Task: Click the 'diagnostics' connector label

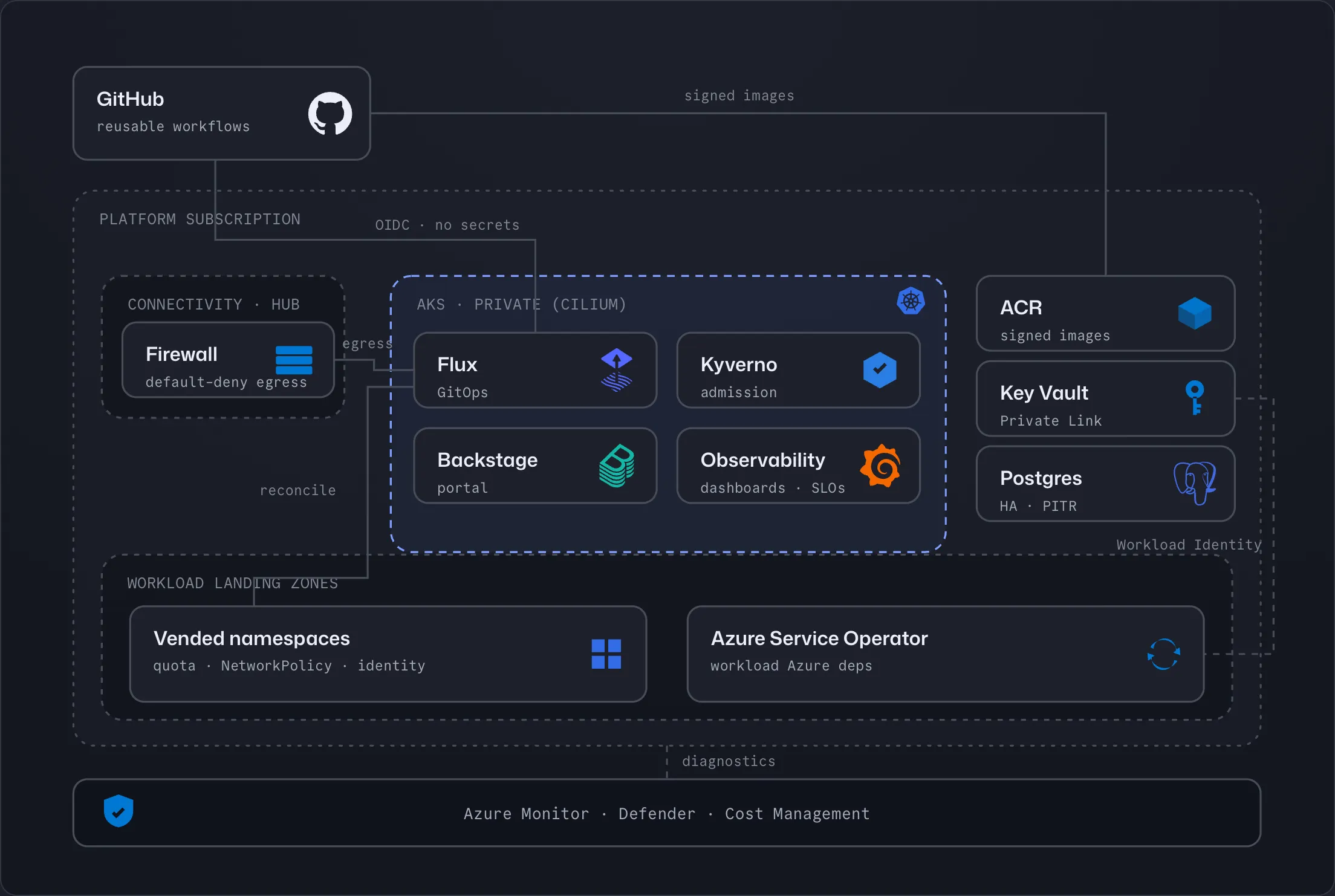Action: (729, 761)
